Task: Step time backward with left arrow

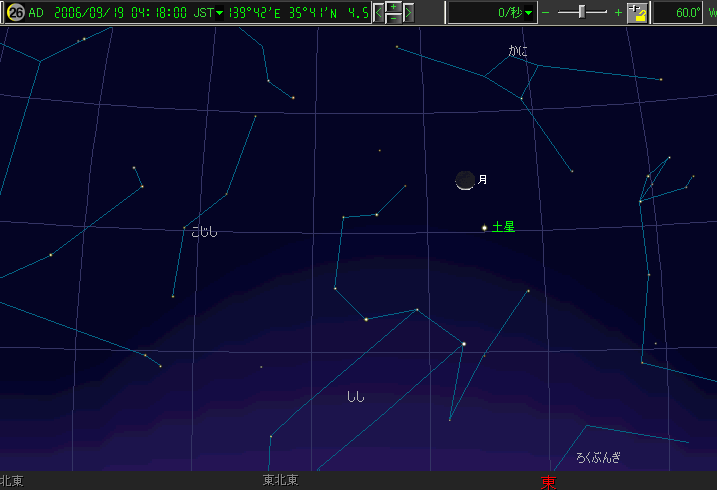Action: 379,13
